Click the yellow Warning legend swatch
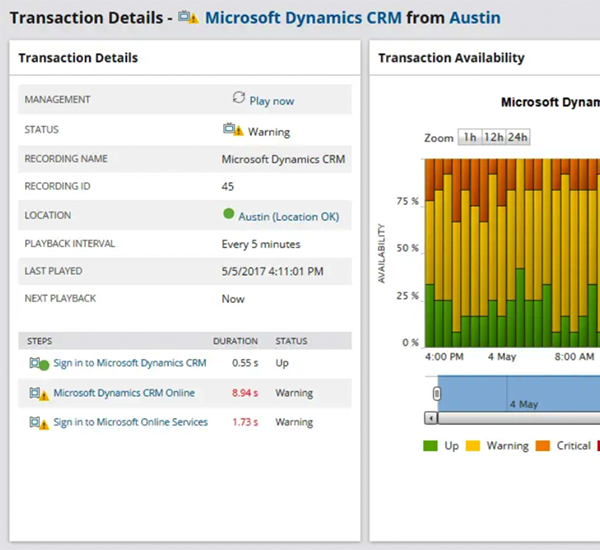 pyautogui.click(x=473, y=446)
